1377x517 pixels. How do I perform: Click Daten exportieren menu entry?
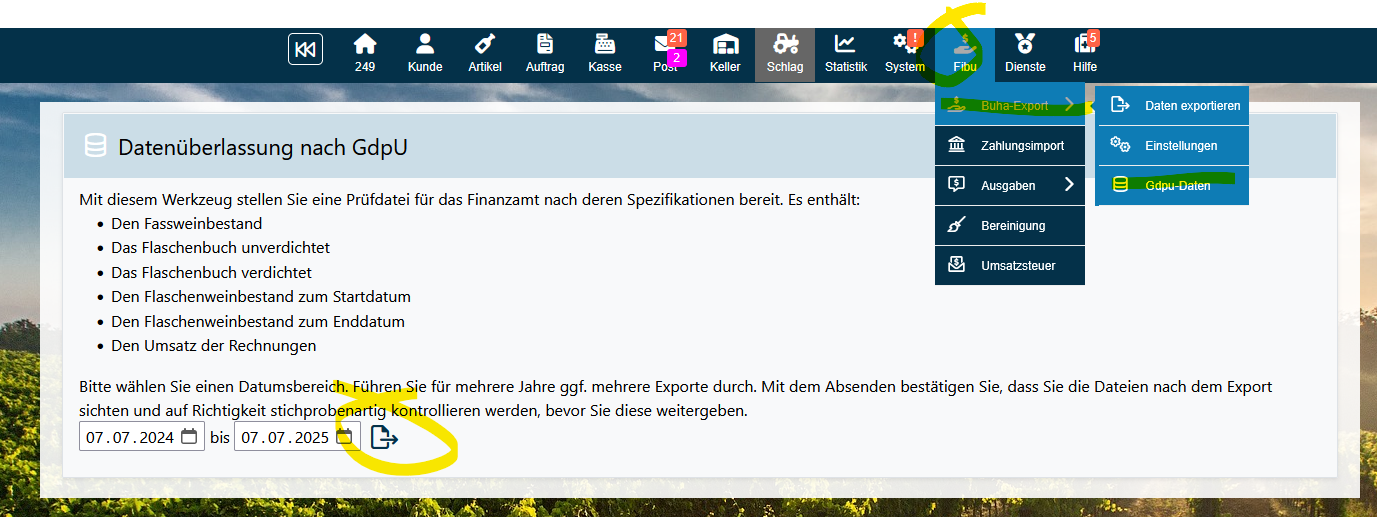coord(1173,105)
